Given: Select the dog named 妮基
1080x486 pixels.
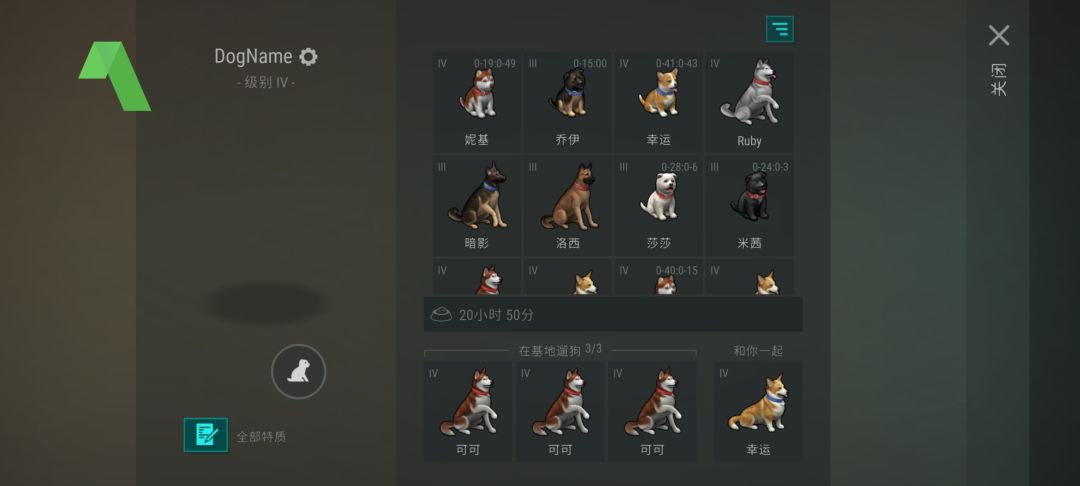Looking at the screenshot, I should 477,103.
